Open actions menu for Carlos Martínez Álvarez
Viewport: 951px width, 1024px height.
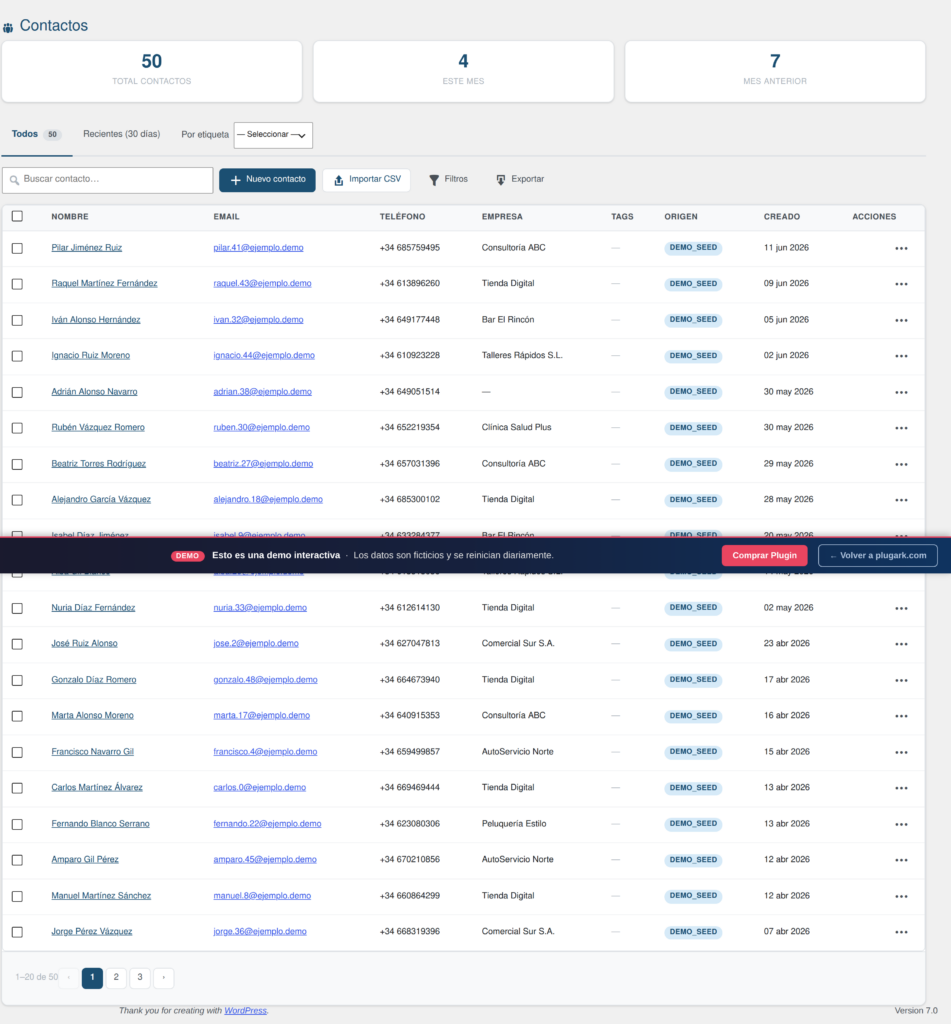901,788
